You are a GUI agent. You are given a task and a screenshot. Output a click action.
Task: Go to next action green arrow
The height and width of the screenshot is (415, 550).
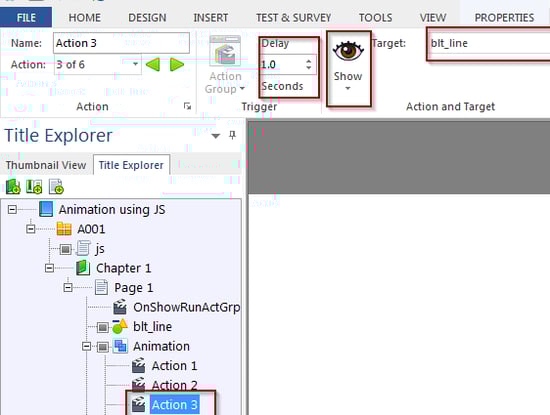pyautogui.click(x=176, y=65)
